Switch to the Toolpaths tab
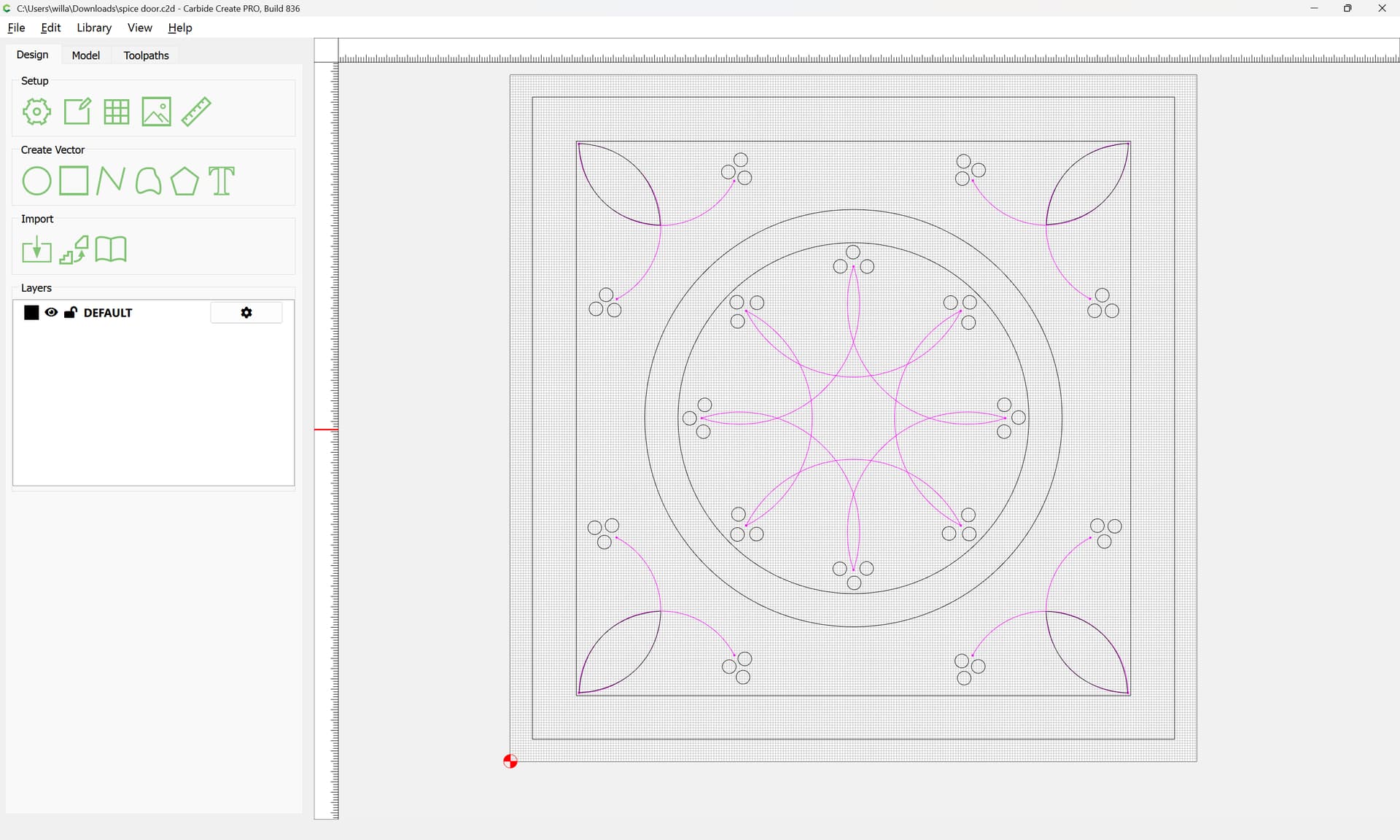Screen dimensions: 1400x840 146,55
